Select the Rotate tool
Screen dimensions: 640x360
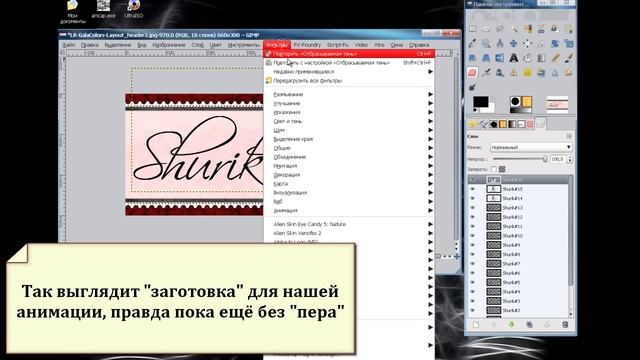555,44
